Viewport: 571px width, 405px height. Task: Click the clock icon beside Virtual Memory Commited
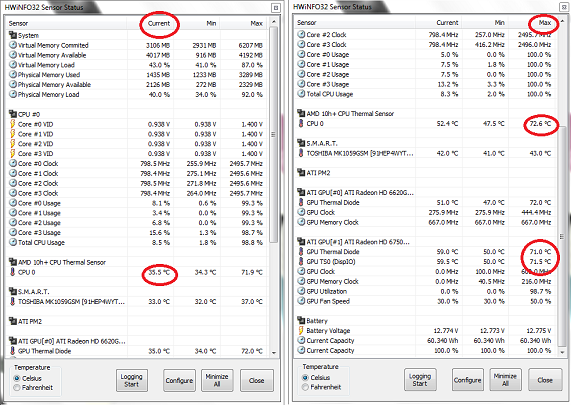click(x=13, y=45)
